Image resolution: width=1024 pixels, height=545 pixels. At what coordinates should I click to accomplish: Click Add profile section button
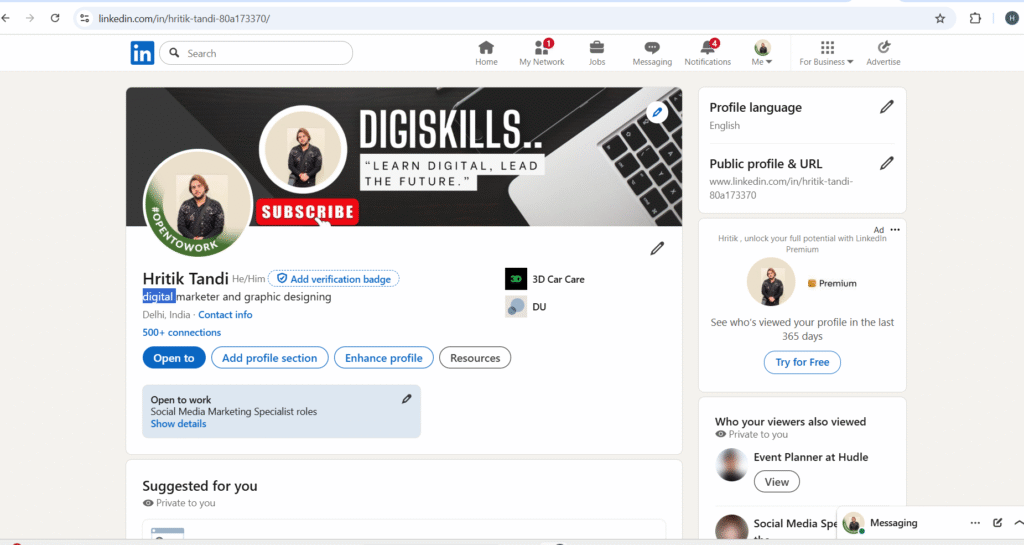[x=269, y=358]
